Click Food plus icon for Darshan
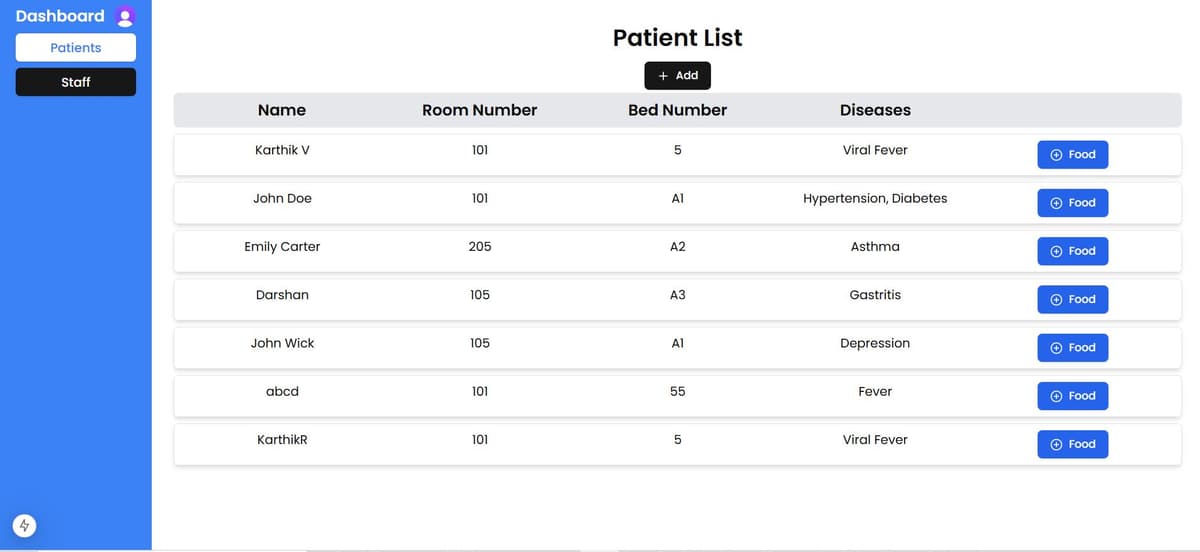Image resolution: width=1200 pixels, height=552 pixels. (1056, 300)
